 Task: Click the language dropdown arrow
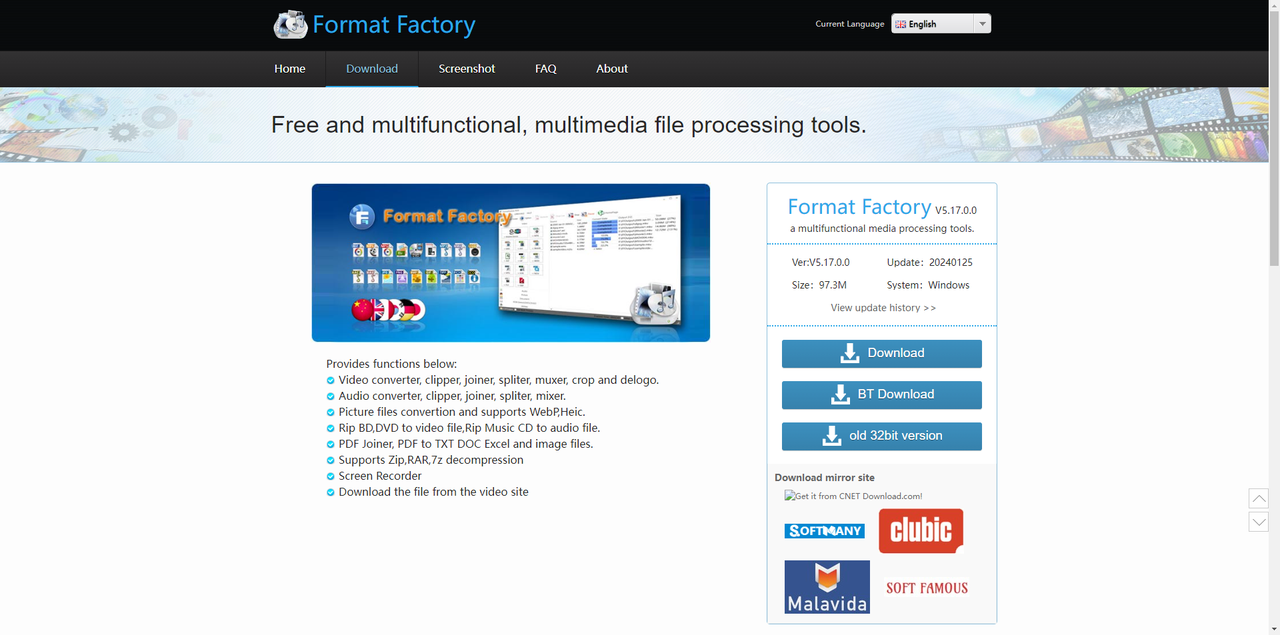[982, 24]
